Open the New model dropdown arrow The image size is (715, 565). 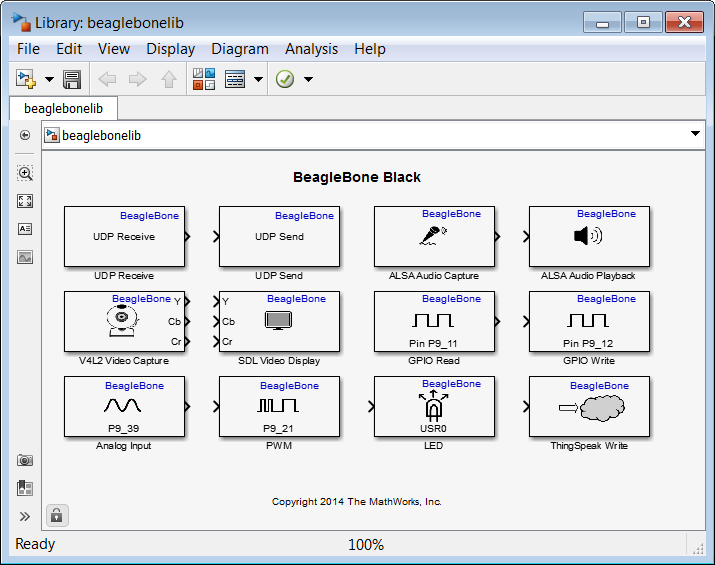(48, 80)
